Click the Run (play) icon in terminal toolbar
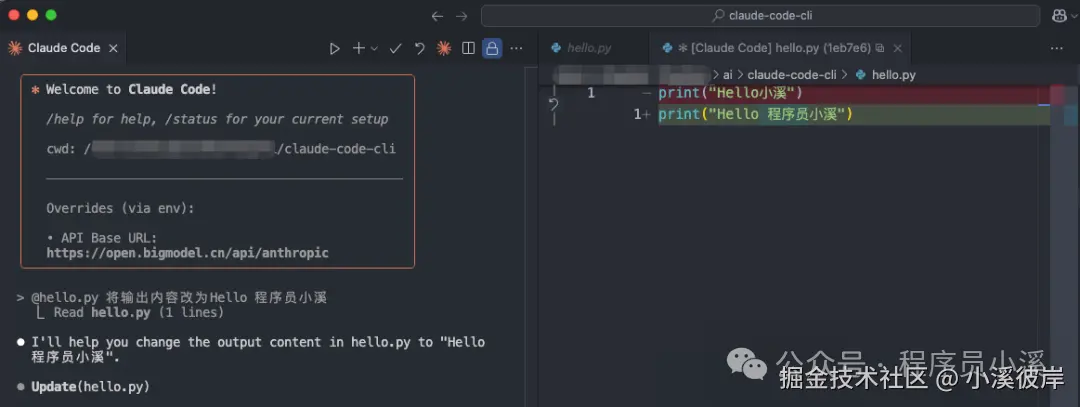The image size is (1080, 407). [x=335, y=48]
